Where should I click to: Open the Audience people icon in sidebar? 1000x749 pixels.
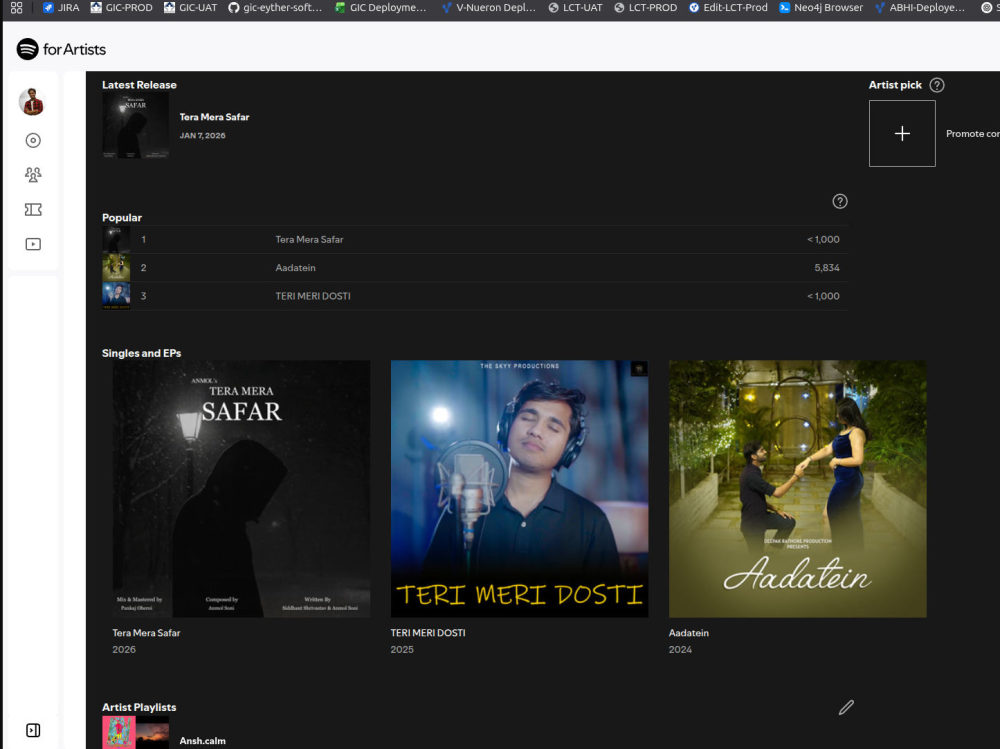coord(33,175)
